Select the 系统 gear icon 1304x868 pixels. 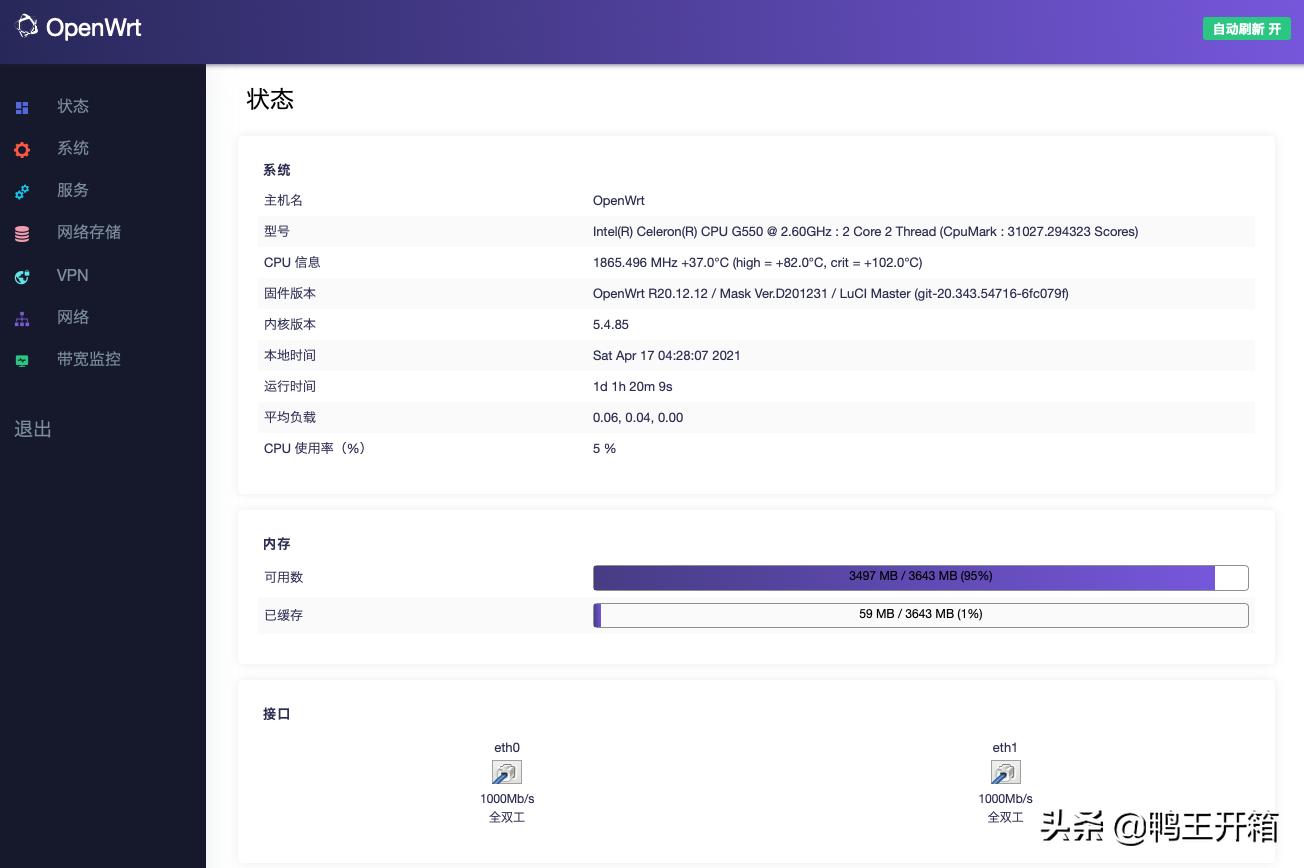coord(22,150)
